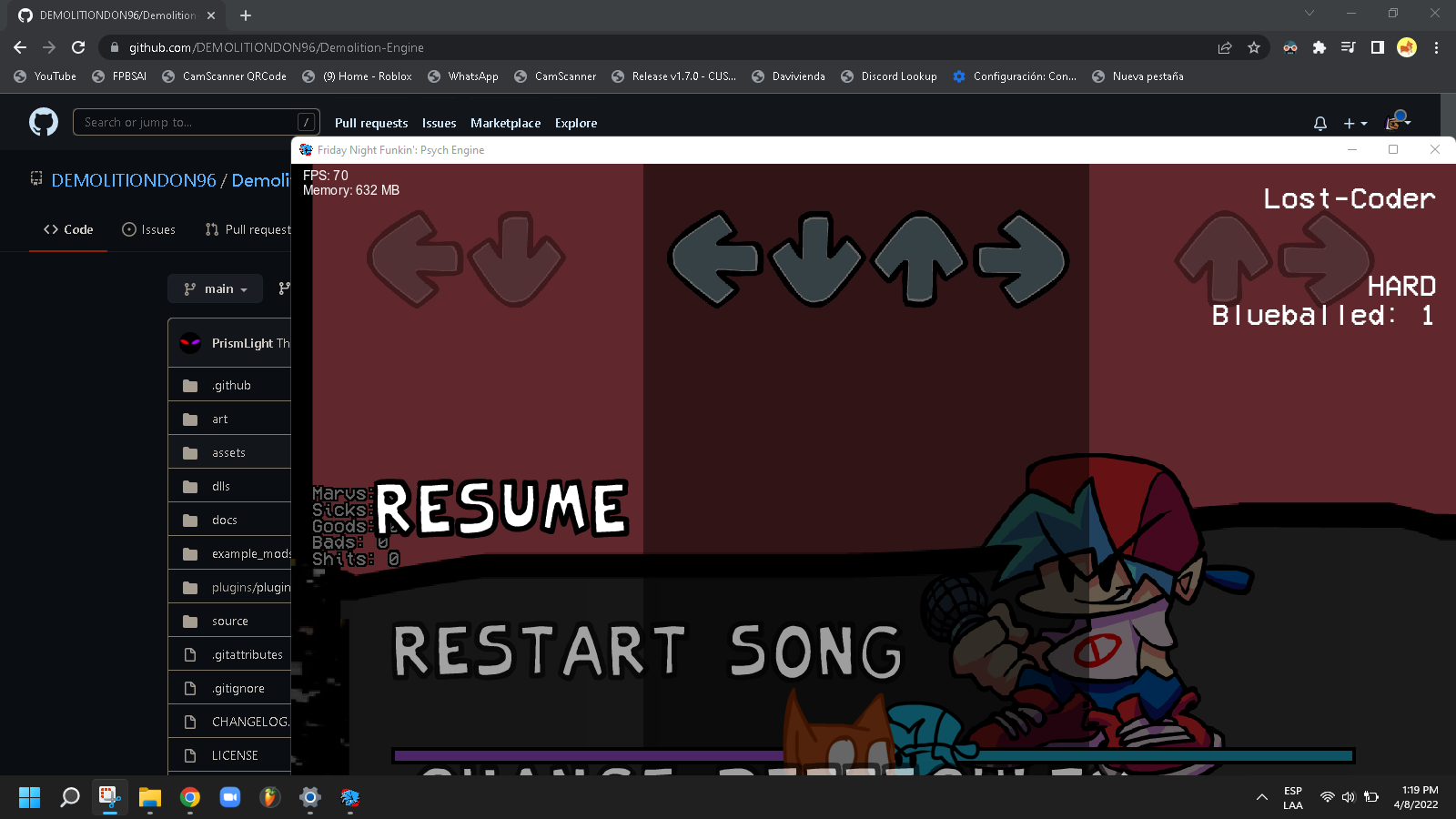Click the Chrome address bar URL
Image resolution: width=1456 pixels, height=819 pixels.
pos(276,47)
